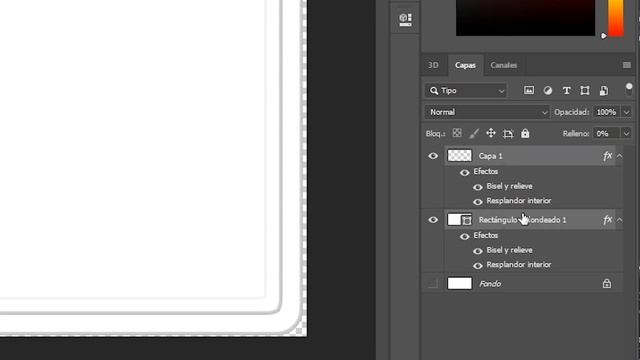Lock image pixels with brush icon
640x360 pixels.
[474, 133]
